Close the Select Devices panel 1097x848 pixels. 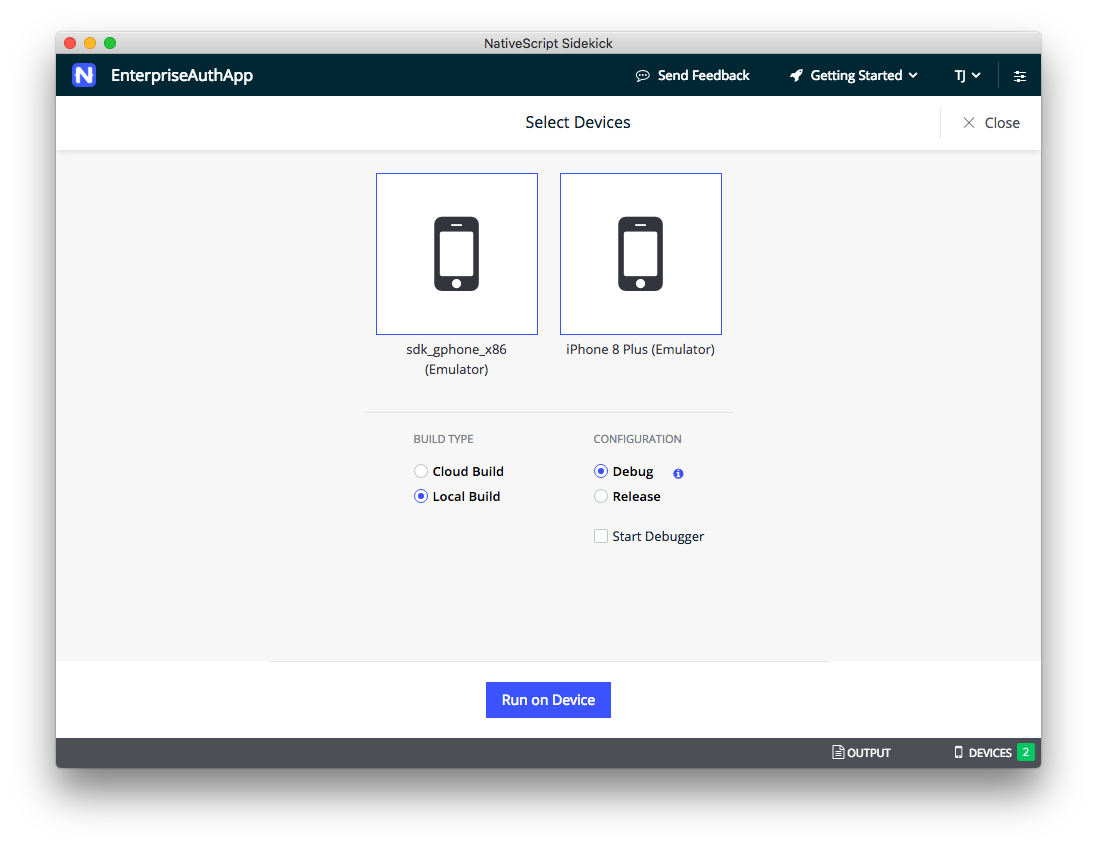991,123
